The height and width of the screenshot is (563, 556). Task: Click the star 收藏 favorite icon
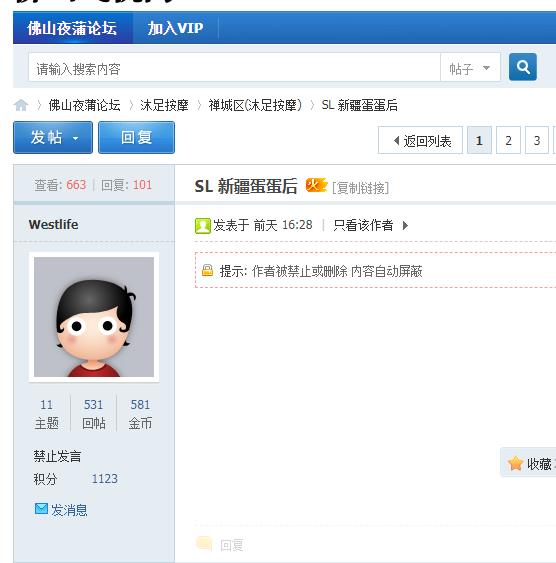pos(515,463)
